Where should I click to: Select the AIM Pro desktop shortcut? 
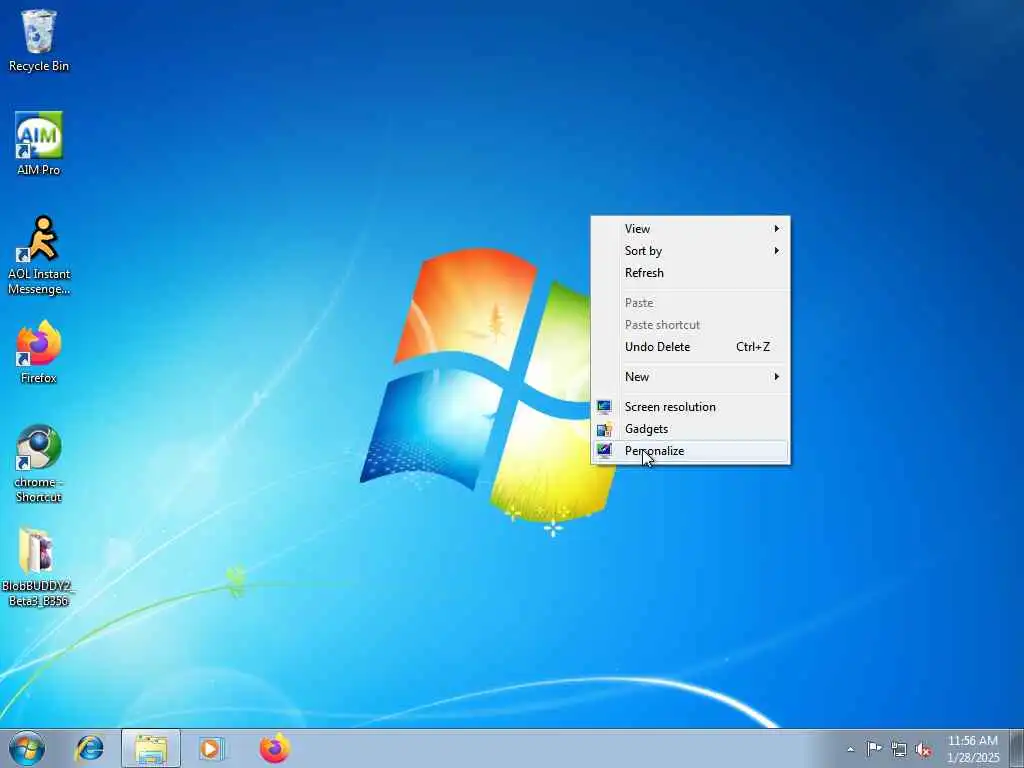point(39,144)
